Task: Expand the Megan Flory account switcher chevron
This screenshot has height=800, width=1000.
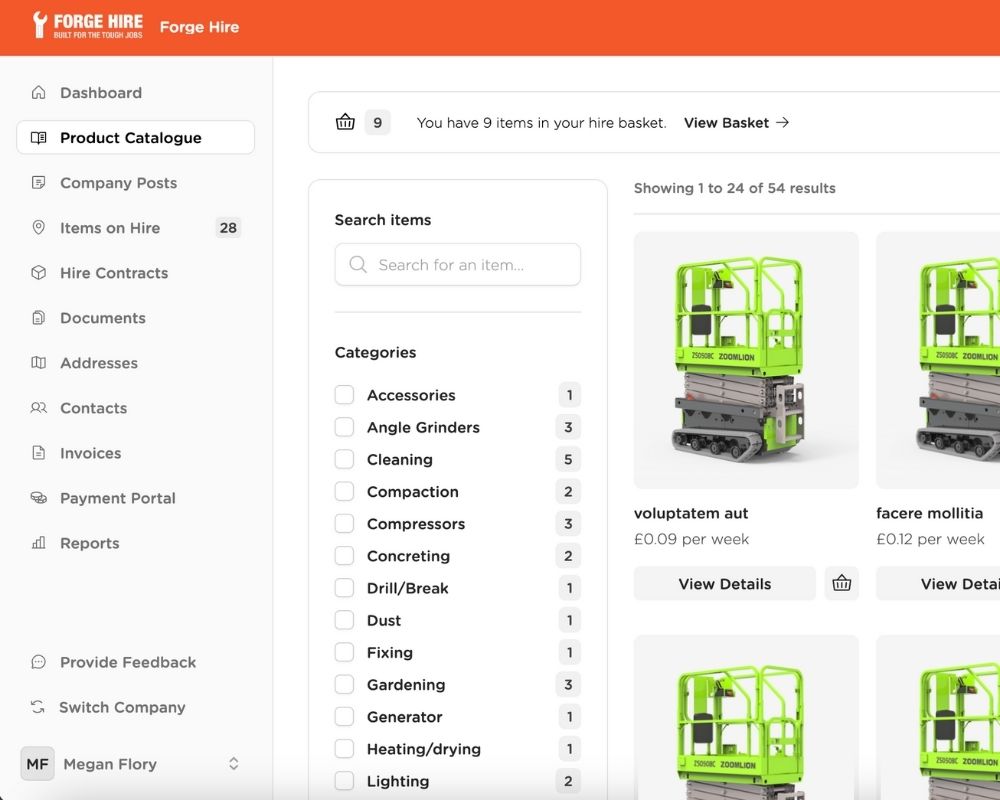Action: pyautogui.click(x=233, y=764)
